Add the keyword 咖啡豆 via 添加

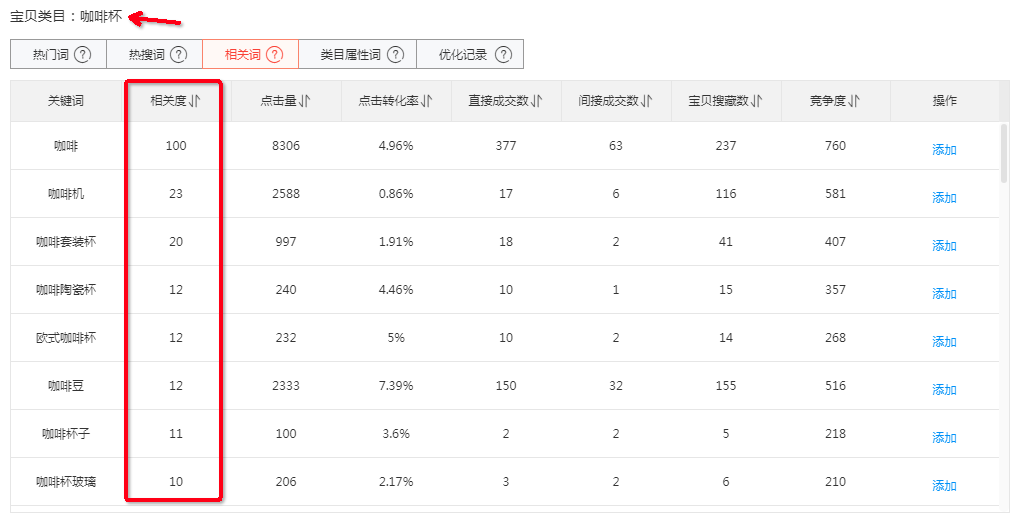pos(944,390)
